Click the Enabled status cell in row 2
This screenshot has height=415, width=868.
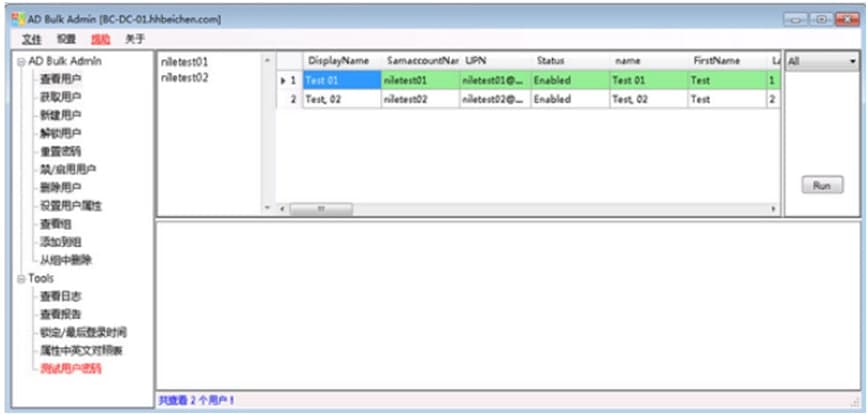[x=571, y=100]
